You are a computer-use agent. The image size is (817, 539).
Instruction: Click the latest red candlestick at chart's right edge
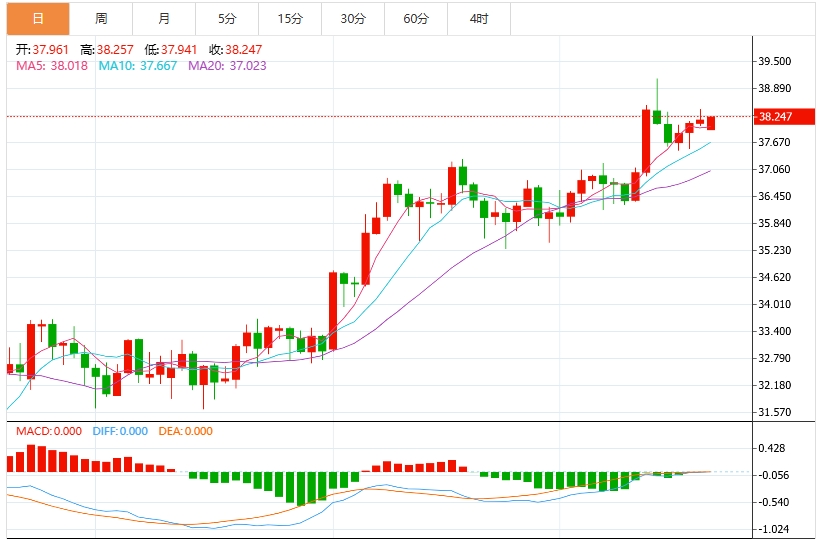[x=711, y=122]
